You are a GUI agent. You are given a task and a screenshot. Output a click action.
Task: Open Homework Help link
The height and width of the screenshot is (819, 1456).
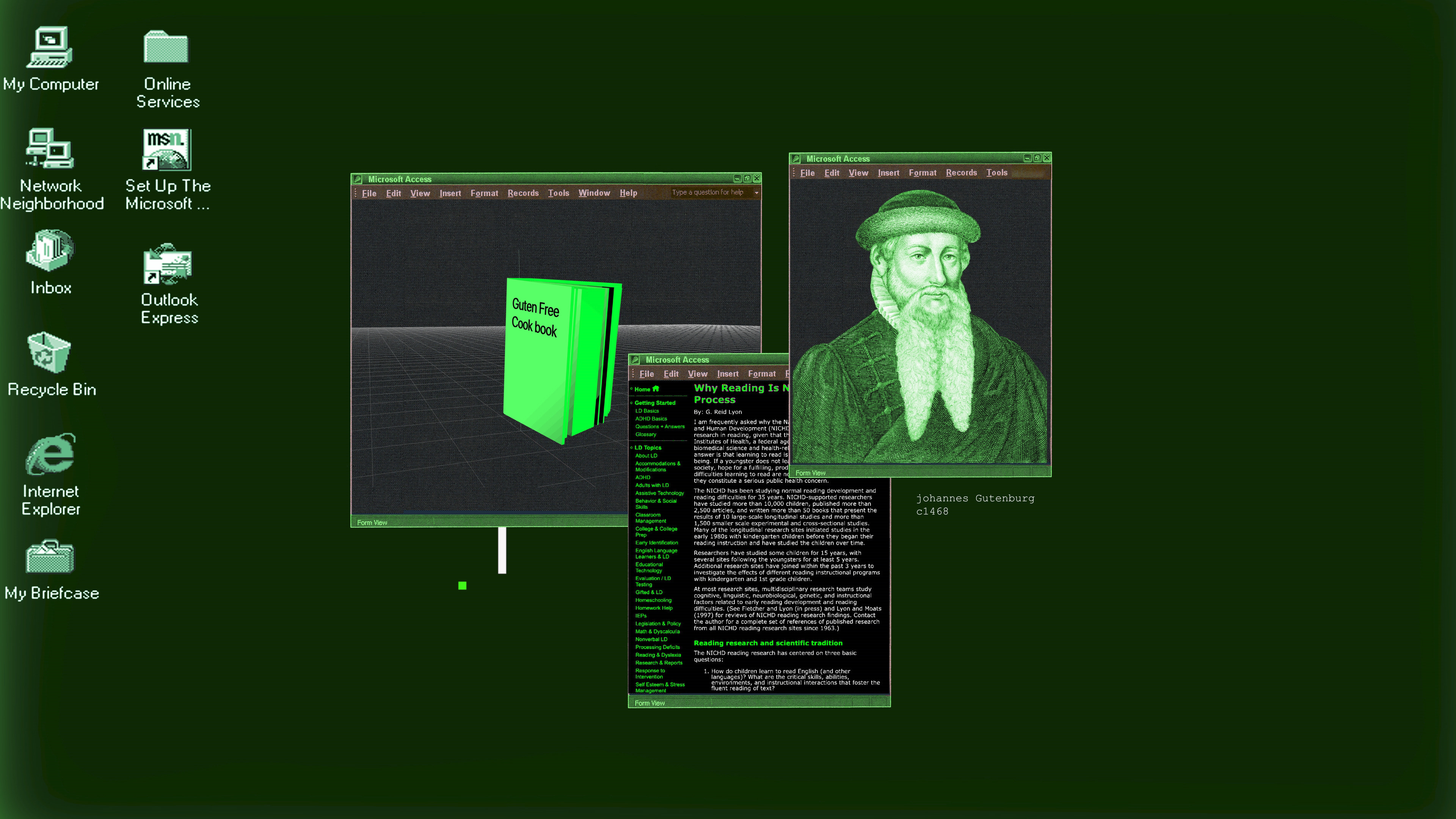(653, 608)
